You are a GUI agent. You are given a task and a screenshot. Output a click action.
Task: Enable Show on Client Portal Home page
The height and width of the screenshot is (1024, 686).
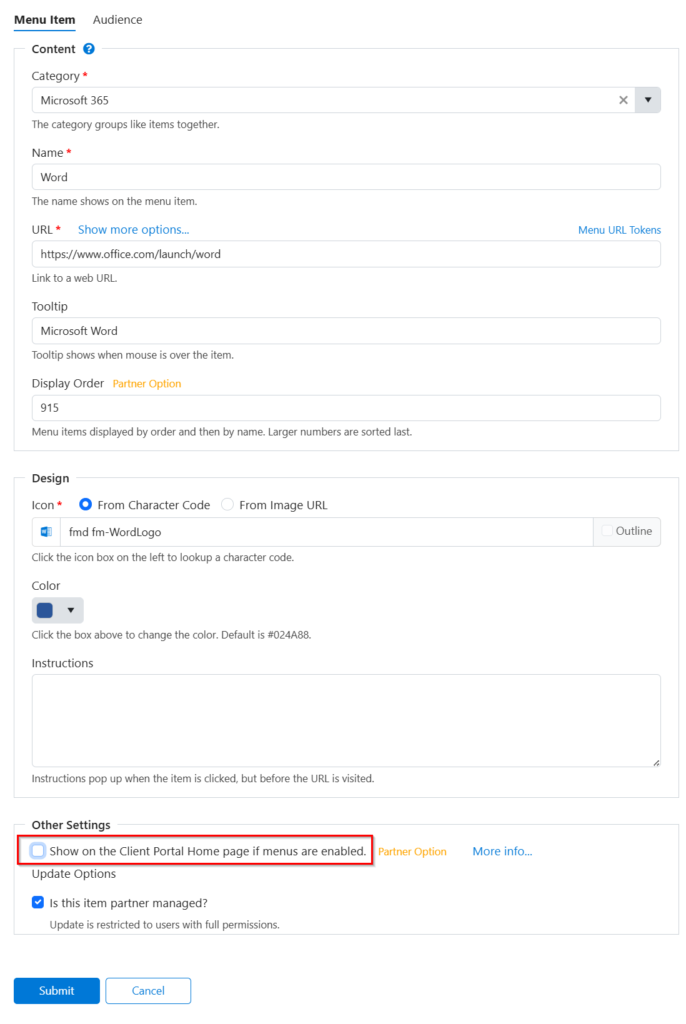[x=38, y=851]
